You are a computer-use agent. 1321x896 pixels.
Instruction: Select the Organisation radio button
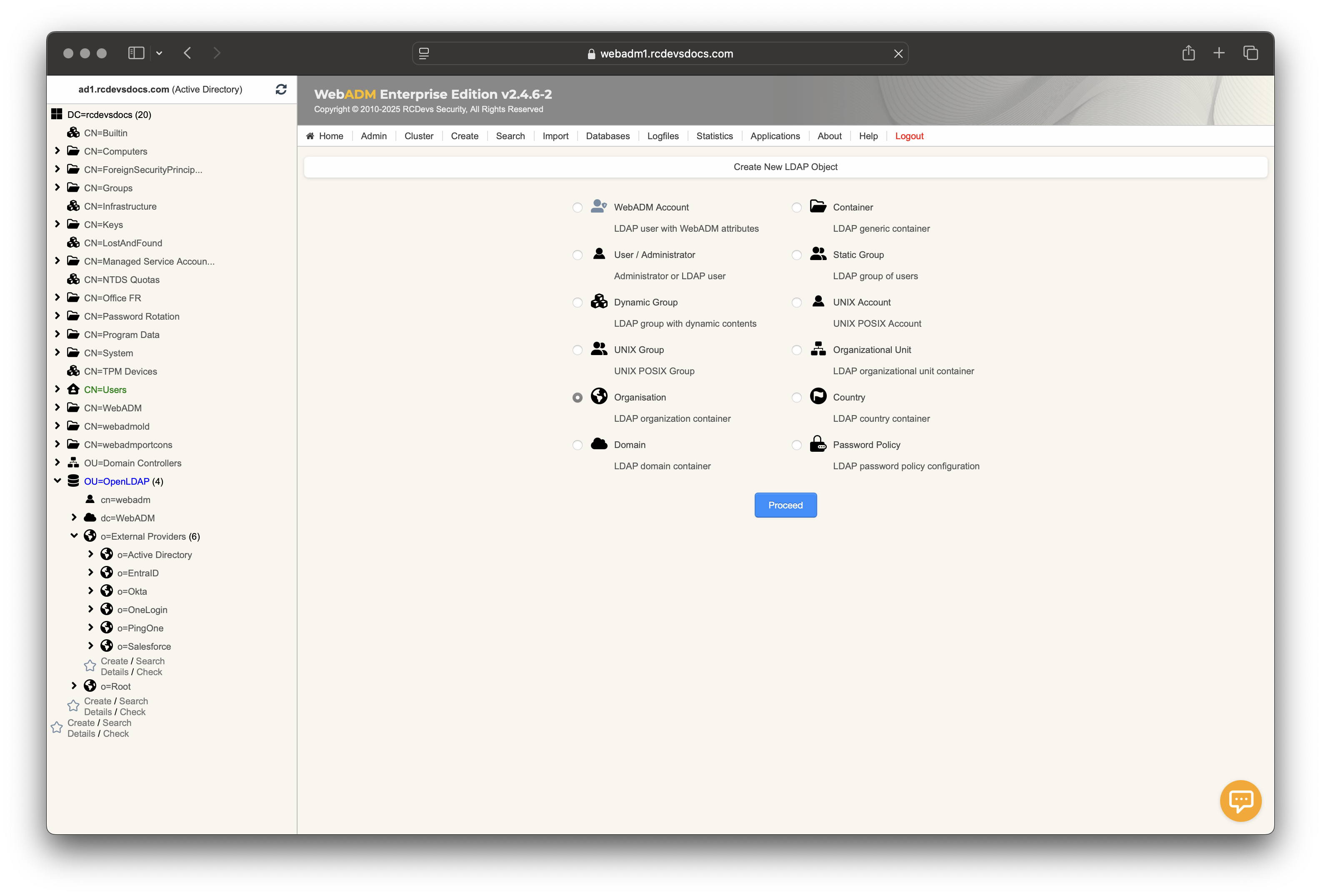coord(578,398)
